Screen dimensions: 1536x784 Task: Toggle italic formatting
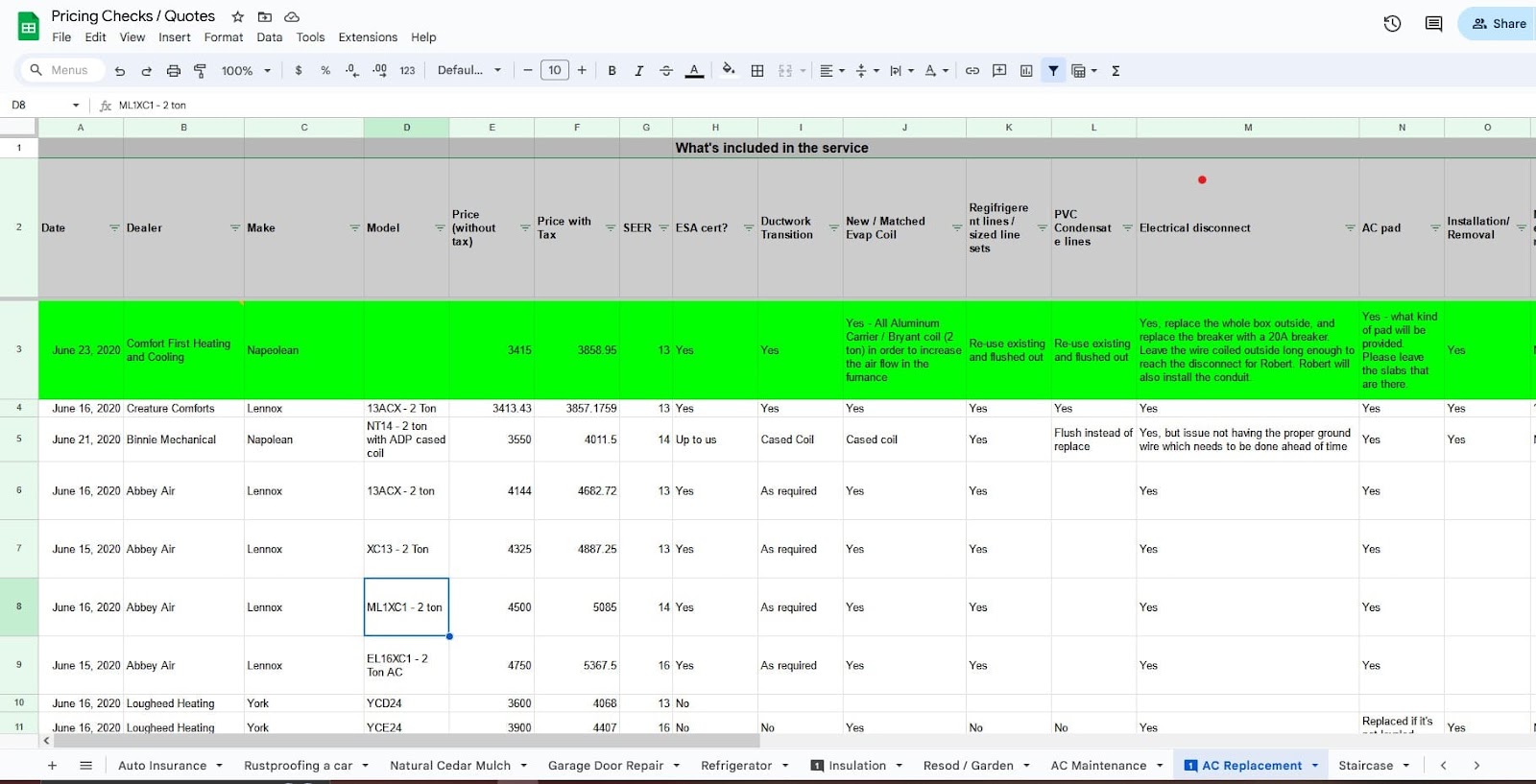638,71
